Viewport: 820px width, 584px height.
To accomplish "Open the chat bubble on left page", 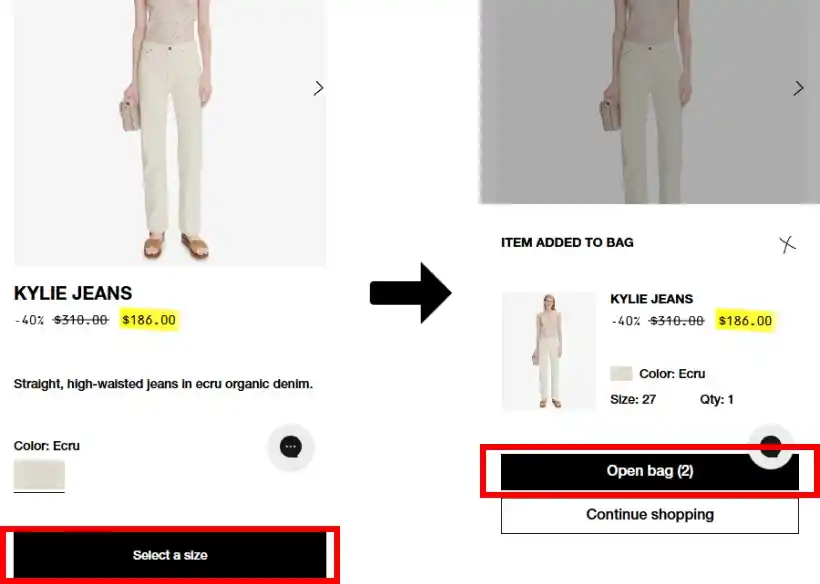I will 291,447.
